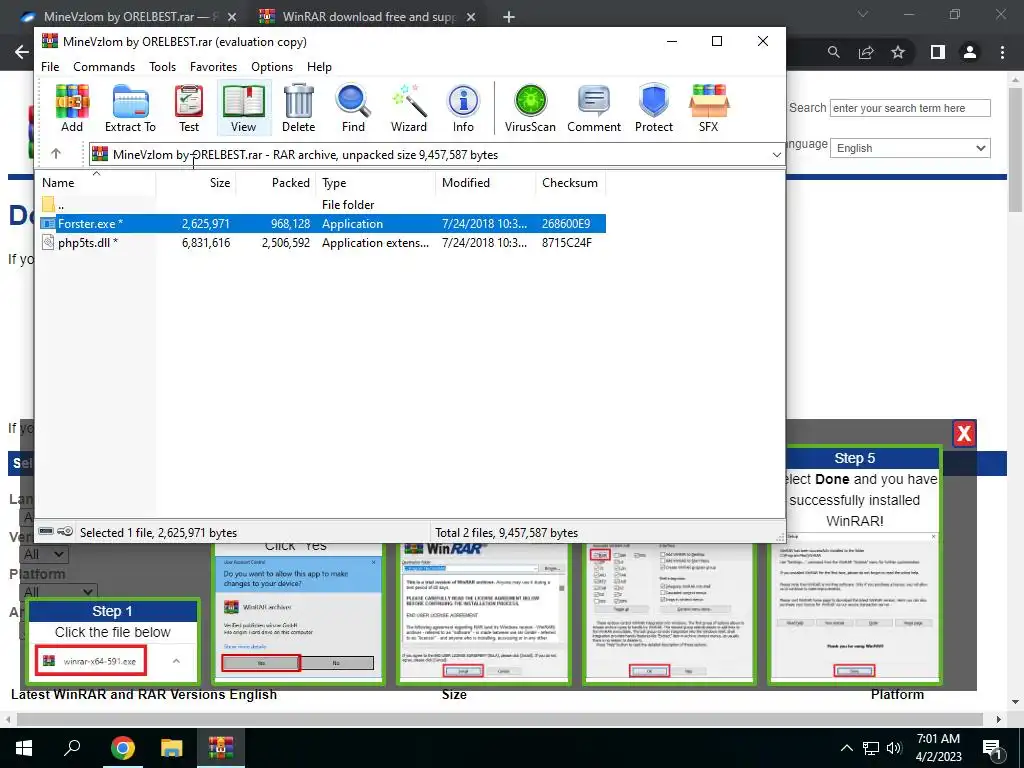1024x768 pixels.
Task: Click the drive icon in status bar
Action: [46, 532]
